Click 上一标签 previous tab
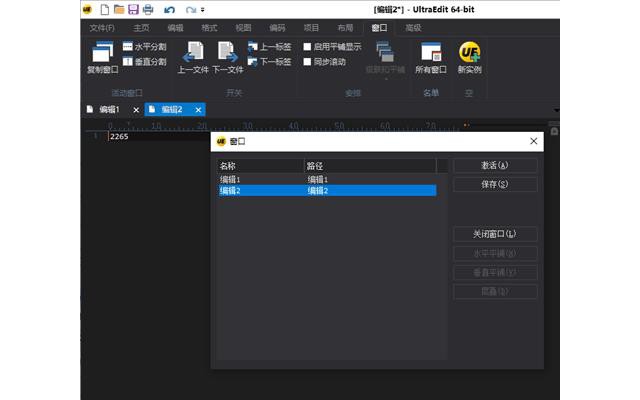The image size is (640, 400). click(269, 47)
